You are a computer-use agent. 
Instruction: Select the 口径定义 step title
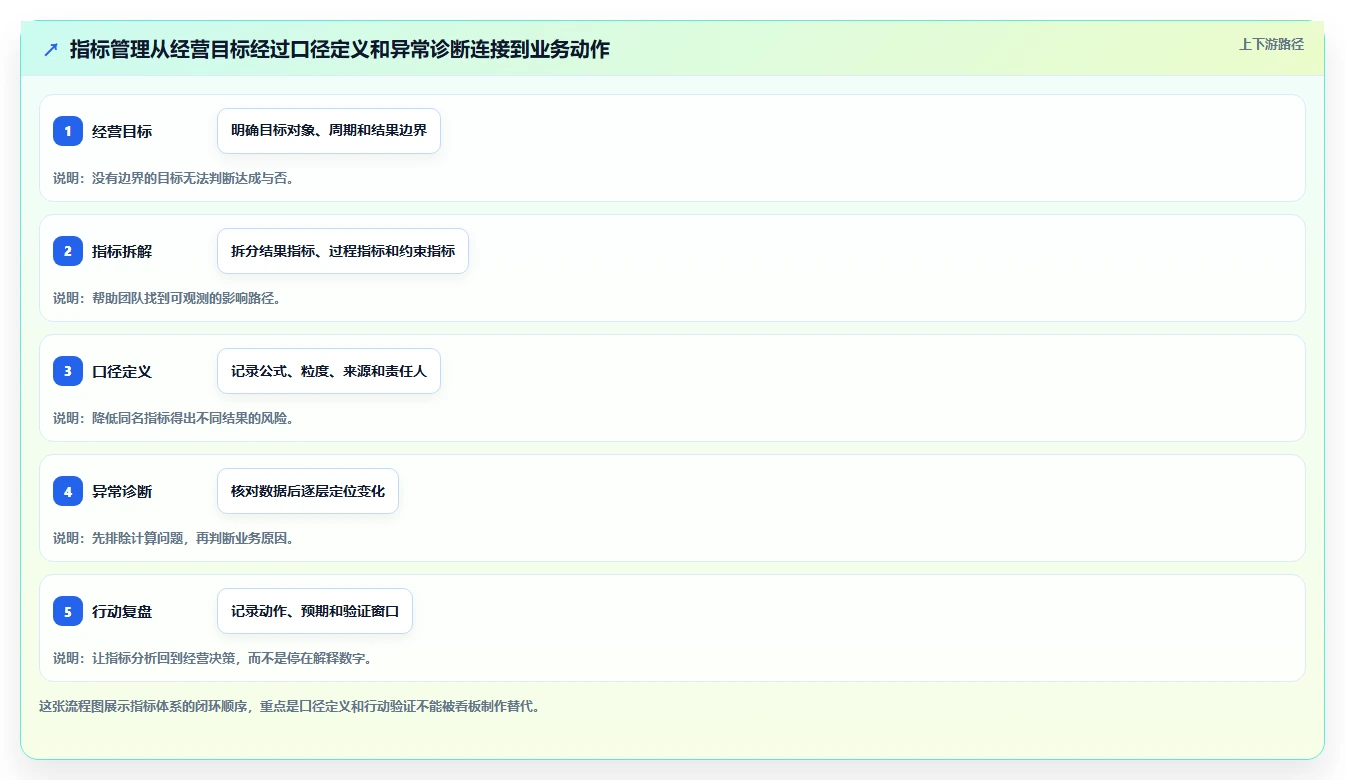pyautogui.click(x=122, y=371)
